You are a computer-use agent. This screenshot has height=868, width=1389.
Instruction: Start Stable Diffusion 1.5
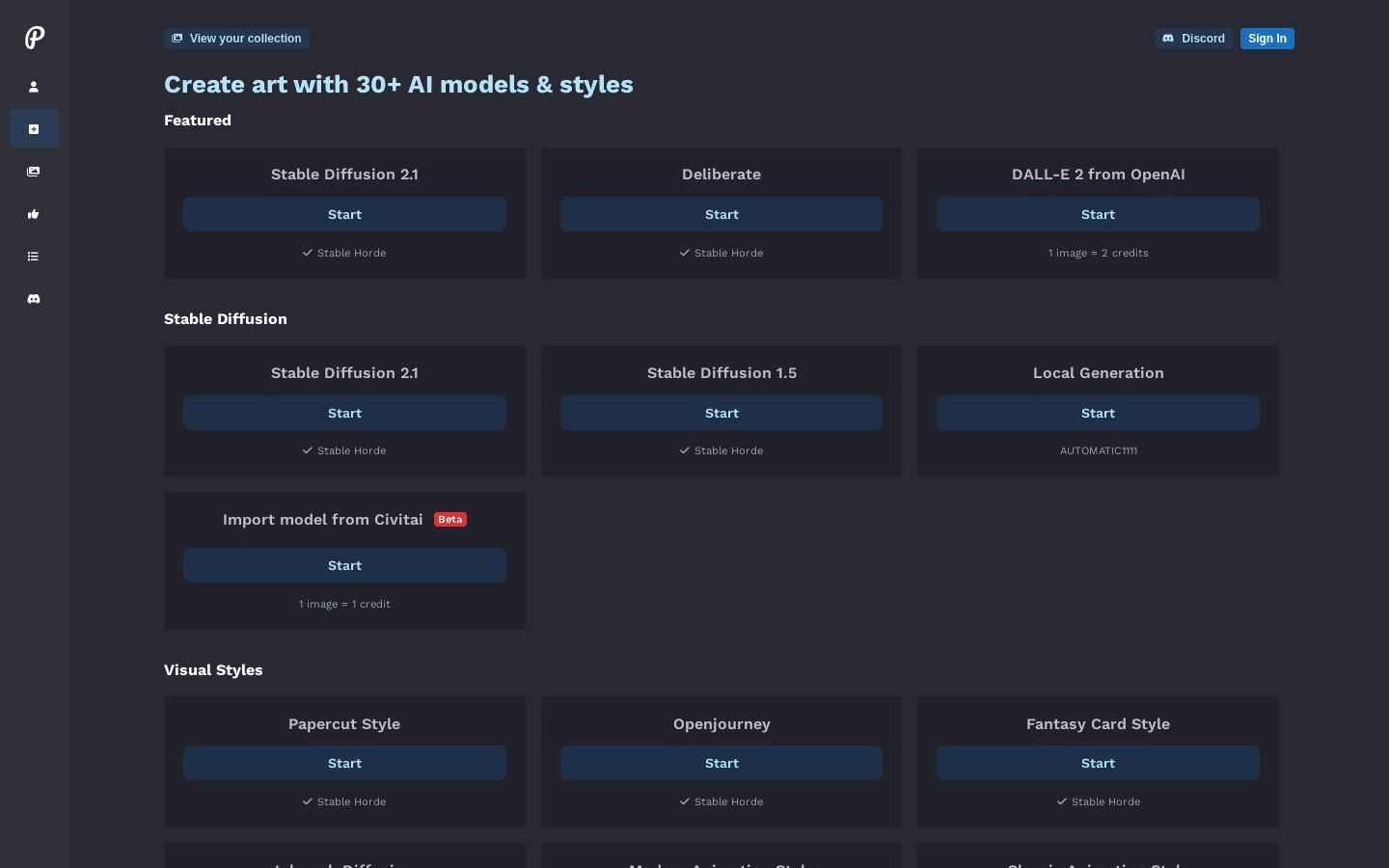[721, 413]
